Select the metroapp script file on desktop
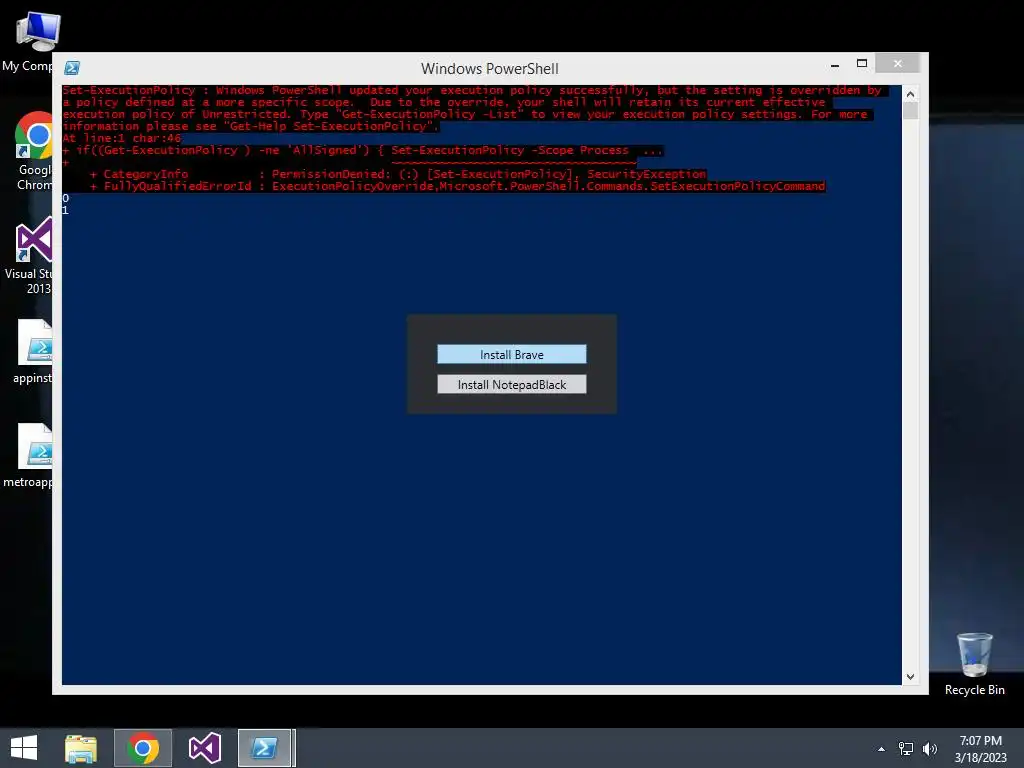 pyautogui.click(x=29, y=456)
